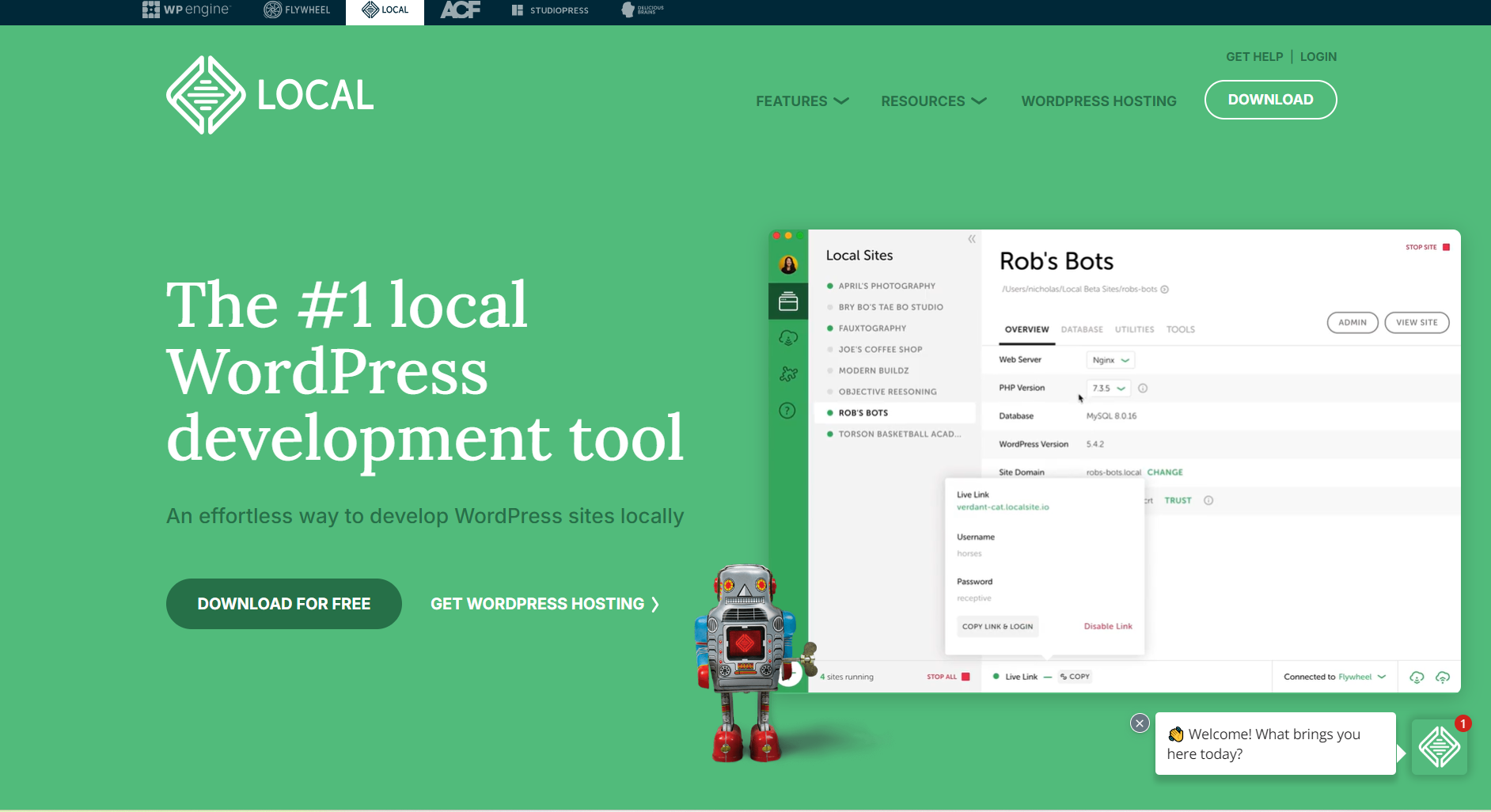The height and width of the screenshot is (812, 1491).
Task: Click the push to cloud icon
Action: pos(1443,677)
